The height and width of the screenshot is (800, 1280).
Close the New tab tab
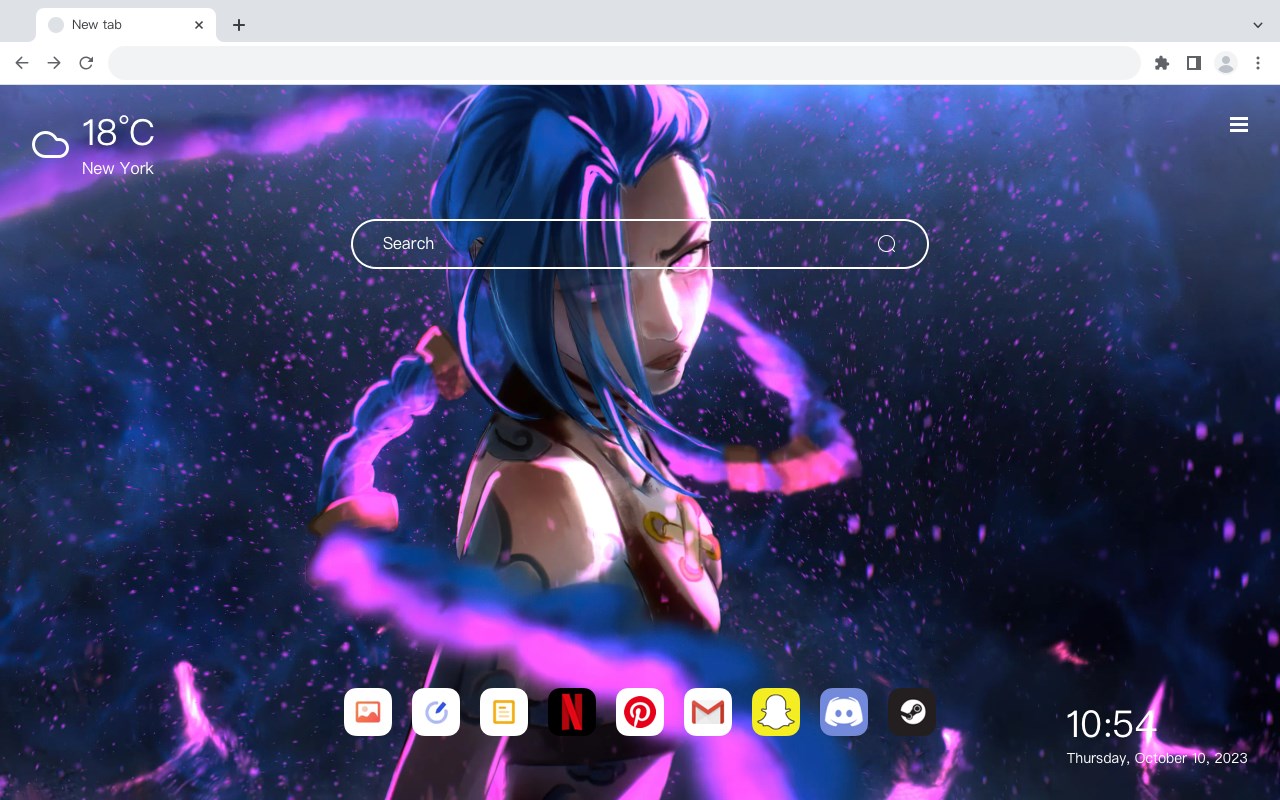coord(199,25)
